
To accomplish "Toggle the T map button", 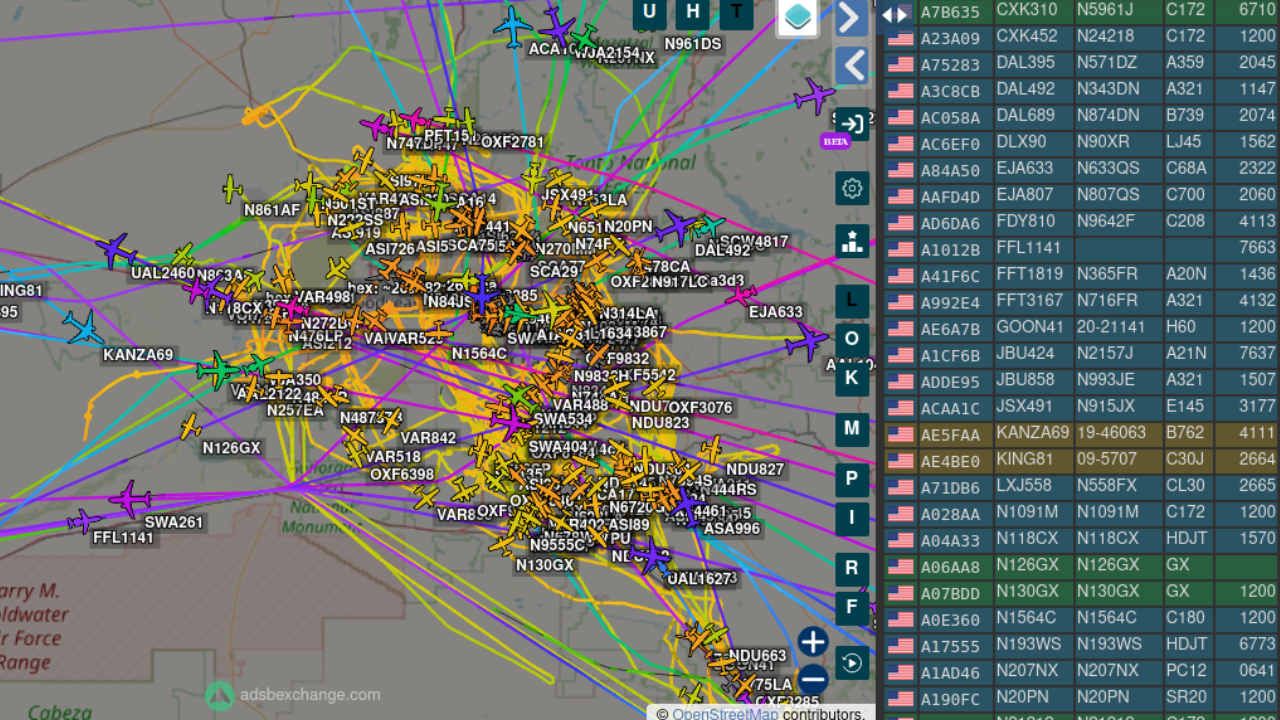I will 737,12.
